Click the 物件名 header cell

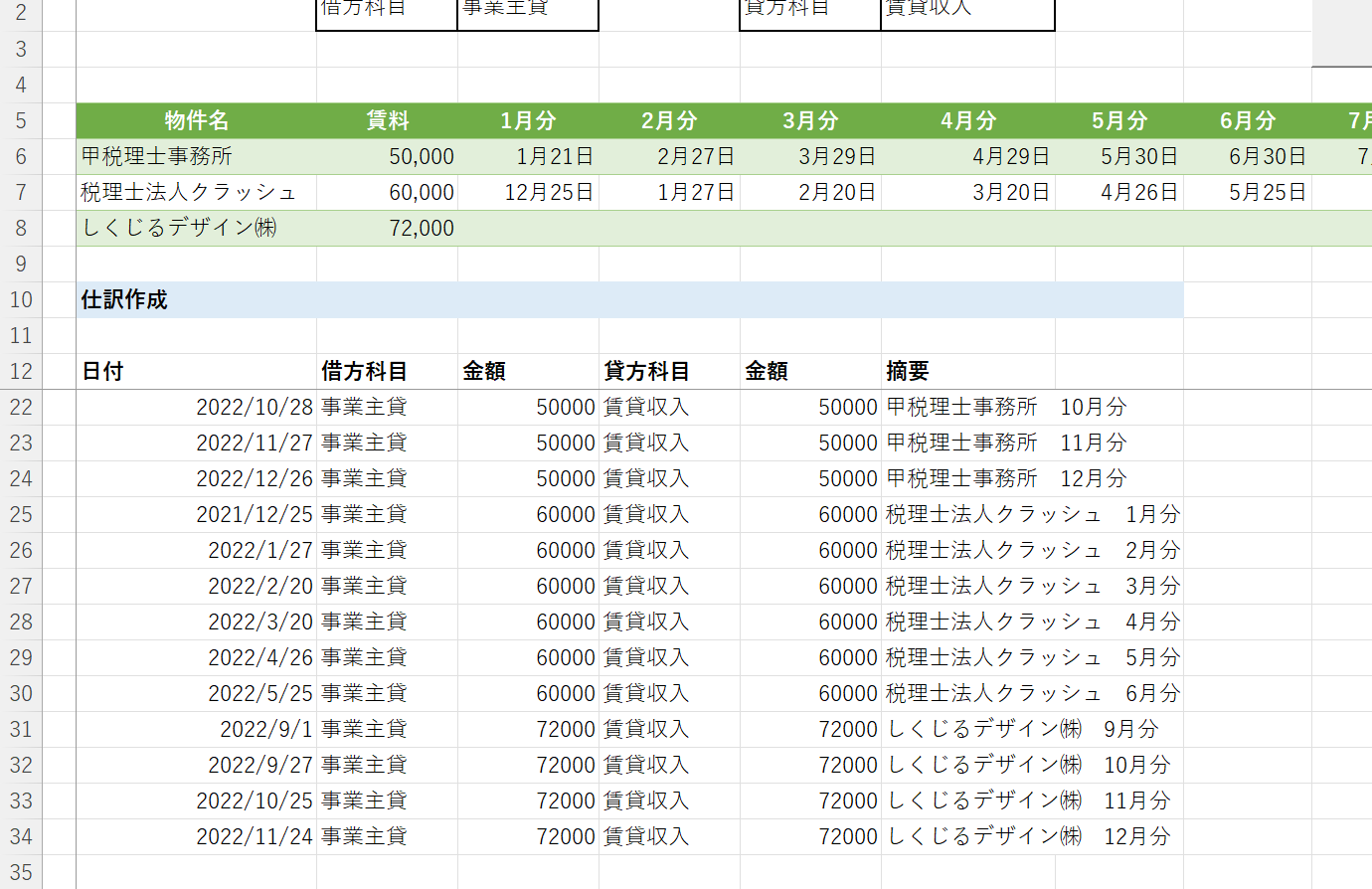click(x=196, y=121)
